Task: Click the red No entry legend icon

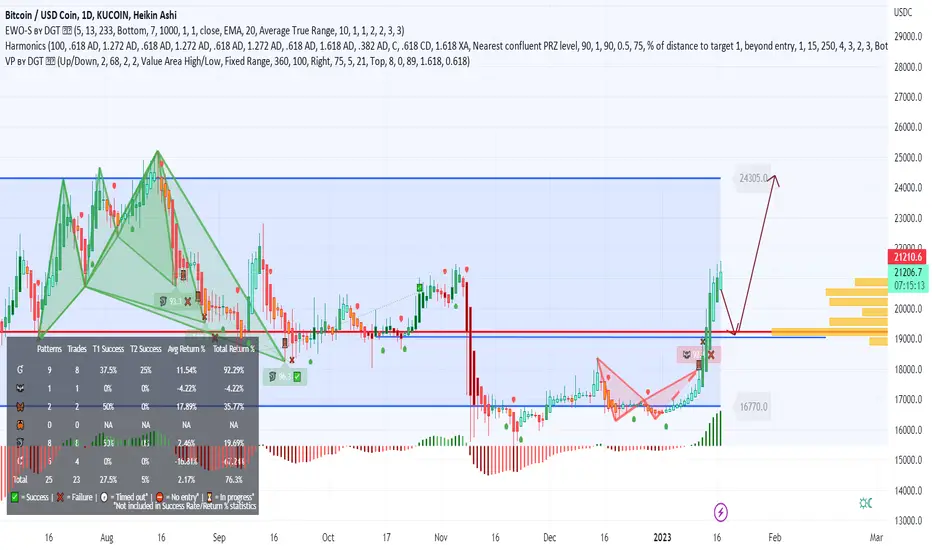Action: click(x=159, y=497)
